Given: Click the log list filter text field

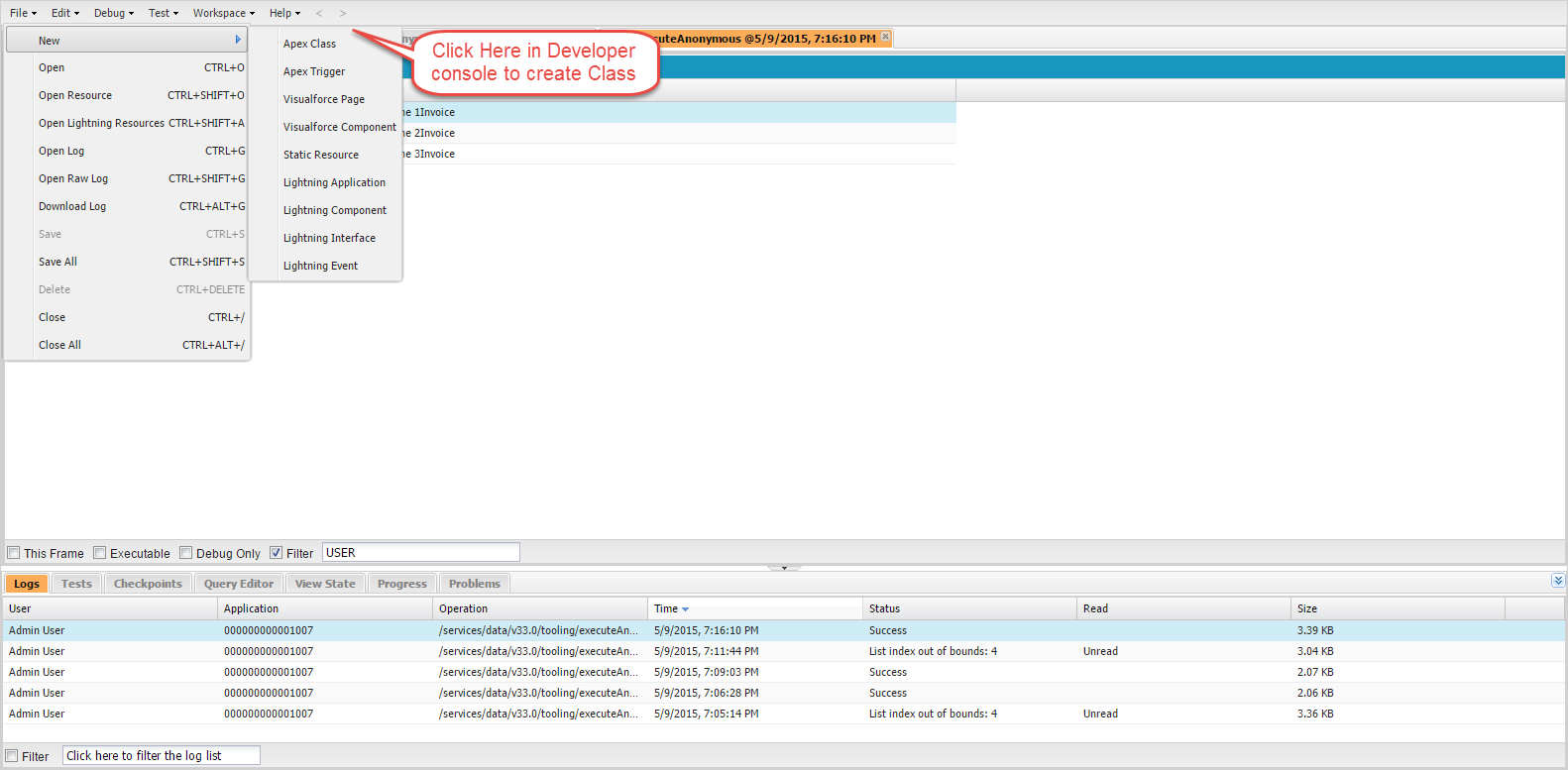Looking at the screenshot, I should (161, 755).
